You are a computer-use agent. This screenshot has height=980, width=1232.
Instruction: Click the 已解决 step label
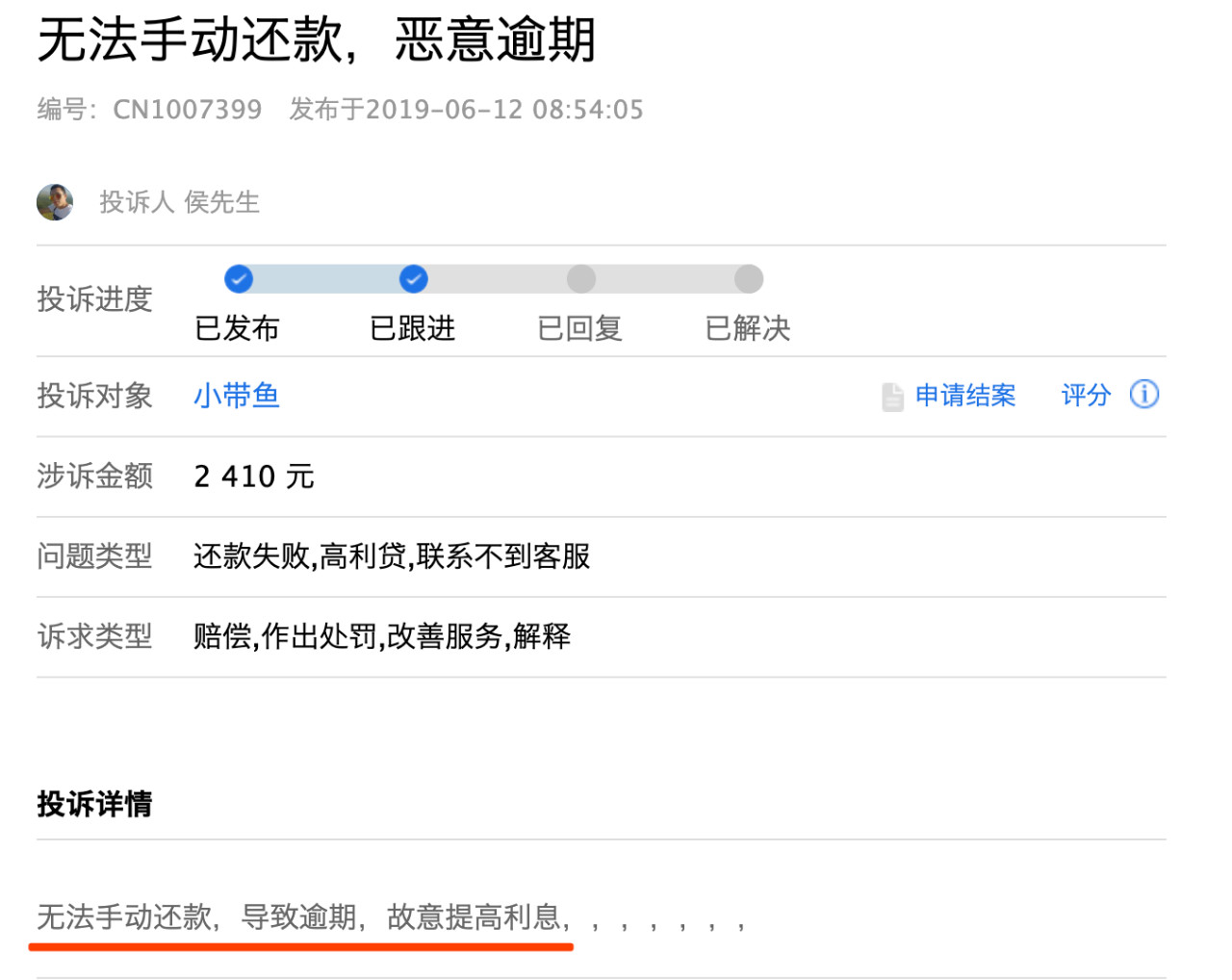tap(748, 329)
